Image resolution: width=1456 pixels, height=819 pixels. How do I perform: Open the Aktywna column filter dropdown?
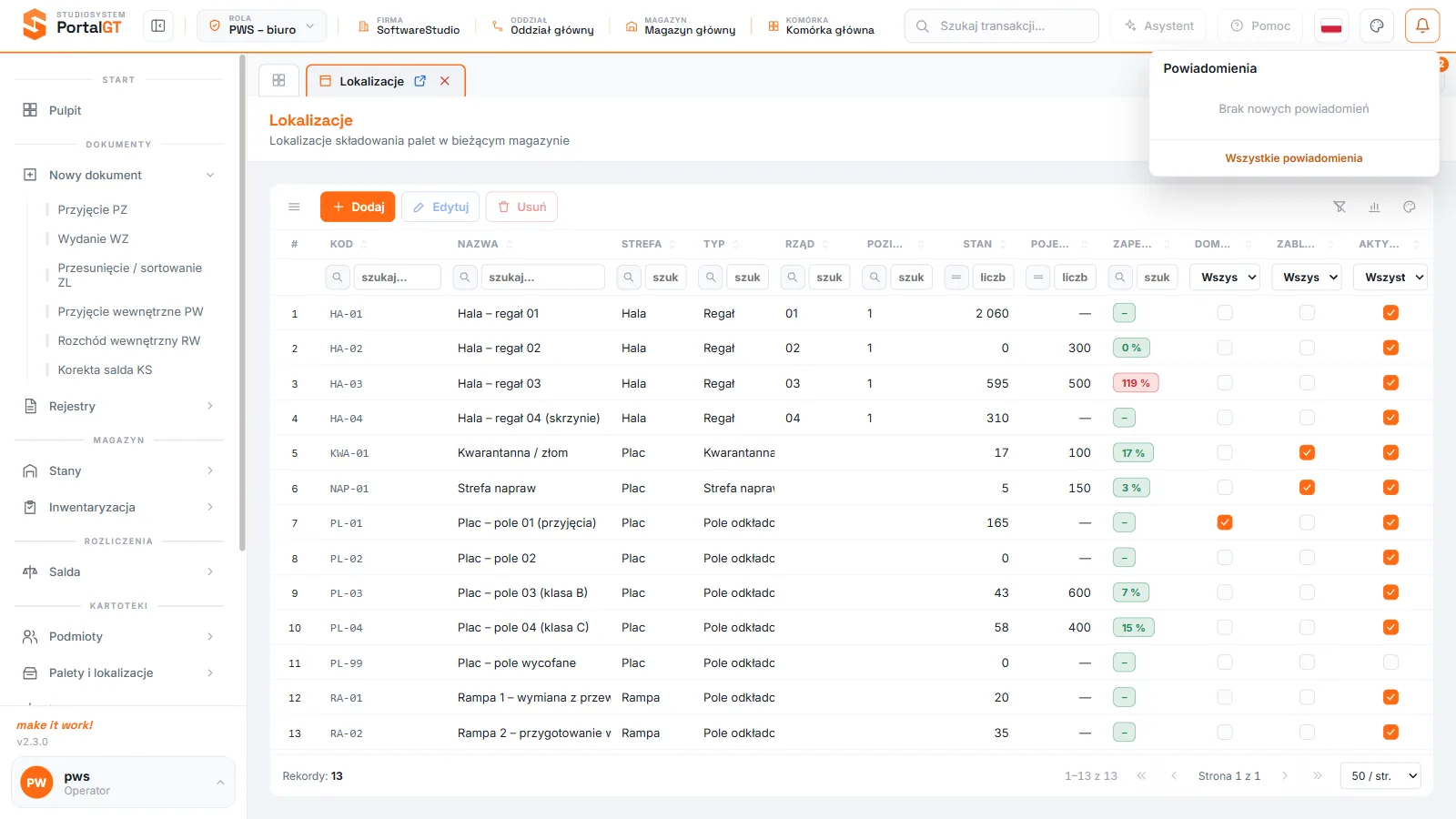point(1390,277)
